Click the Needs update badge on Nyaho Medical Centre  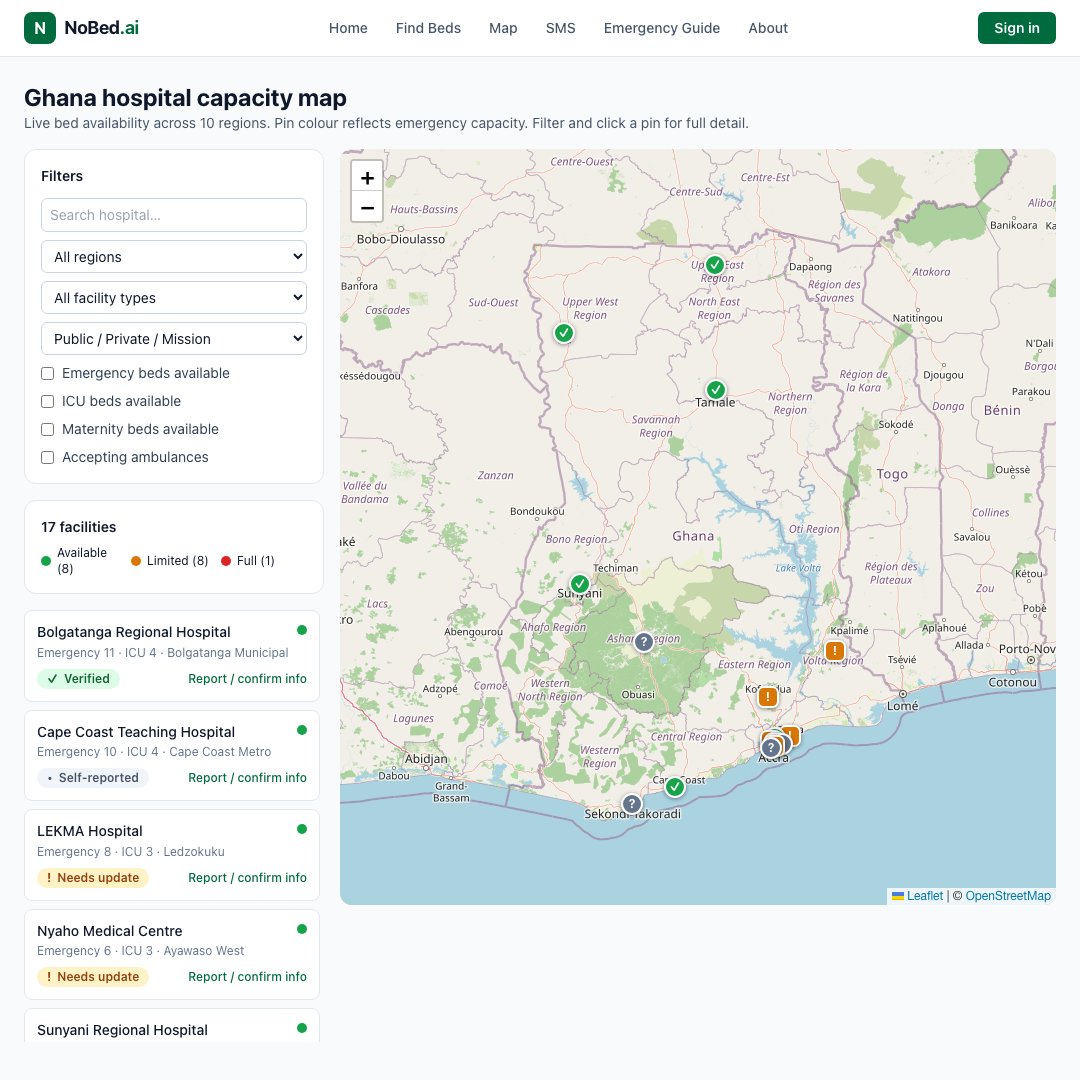pyautogui.click(x=93, y=977)
